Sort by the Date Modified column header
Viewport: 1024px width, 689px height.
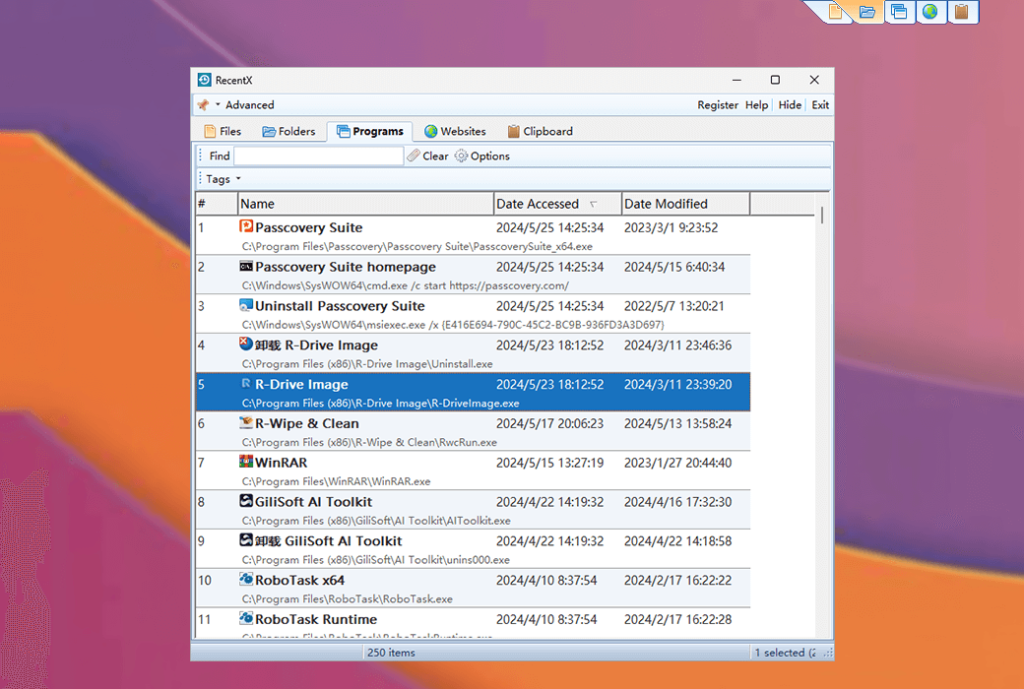685,204
